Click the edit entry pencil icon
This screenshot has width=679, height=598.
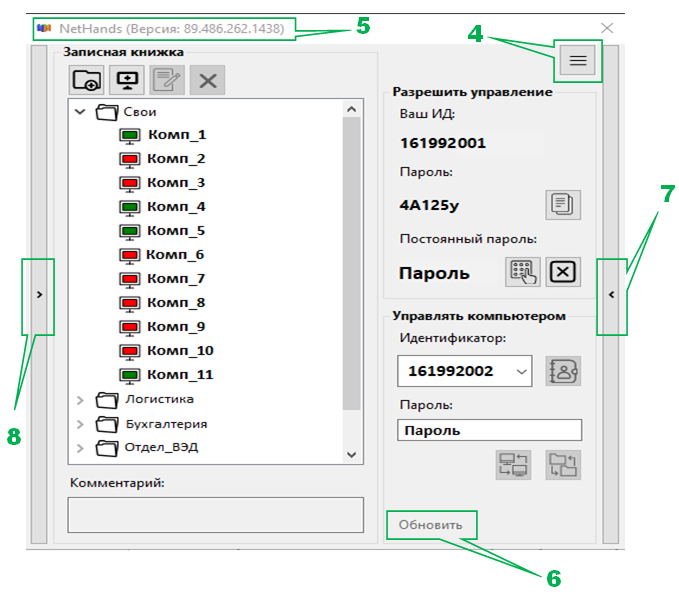(167, 81)
